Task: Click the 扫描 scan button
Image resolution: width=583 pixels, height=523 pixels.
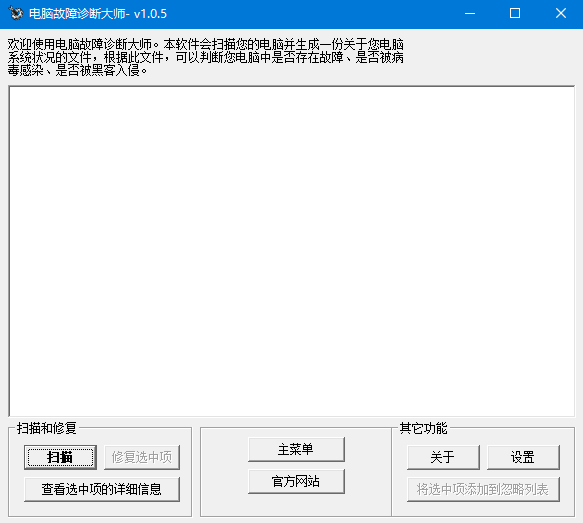Action: [x=60, y=457]
